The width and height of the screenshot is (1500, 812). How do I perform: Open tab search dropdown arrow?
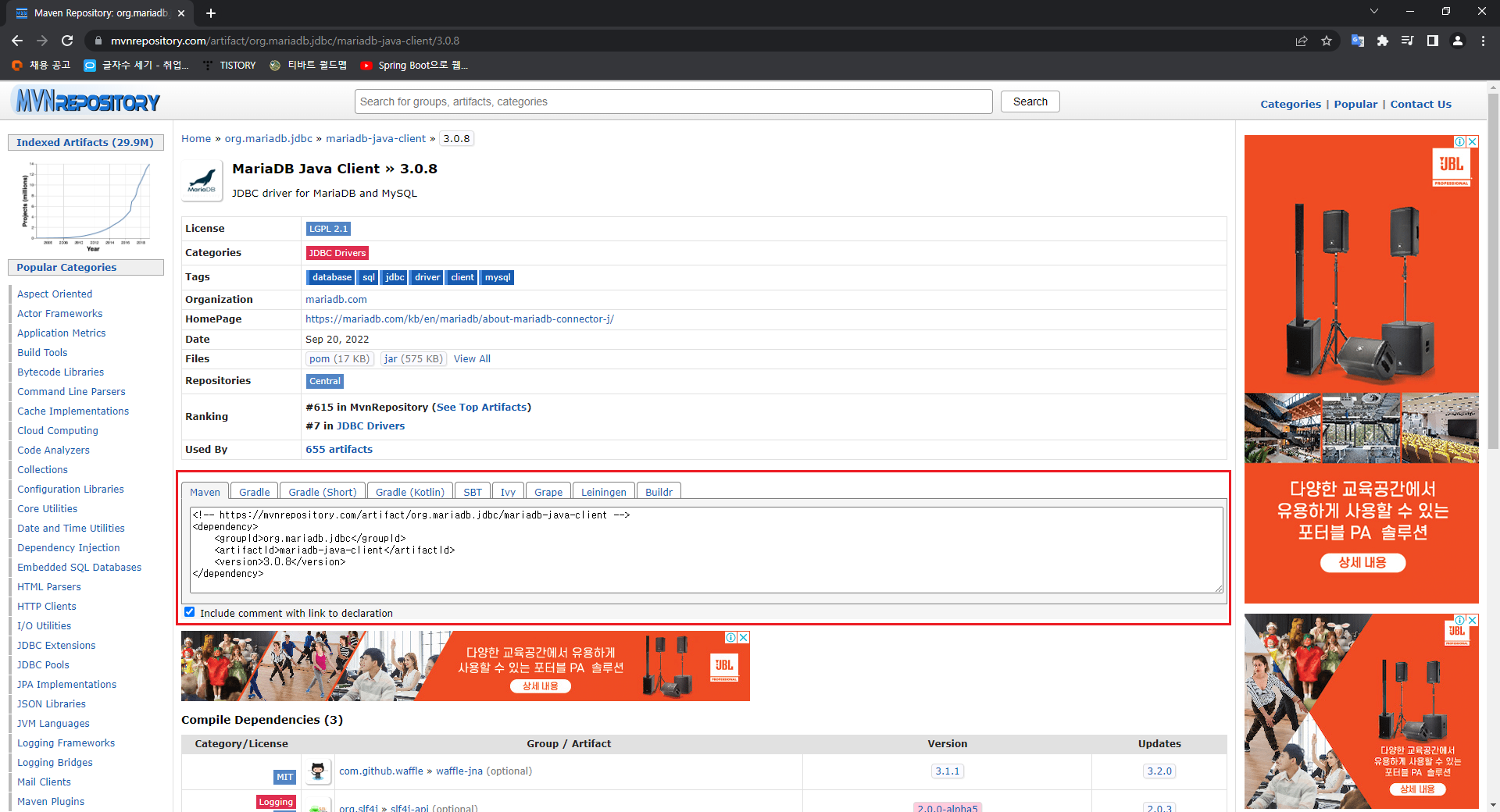[x=1374, y=11]
